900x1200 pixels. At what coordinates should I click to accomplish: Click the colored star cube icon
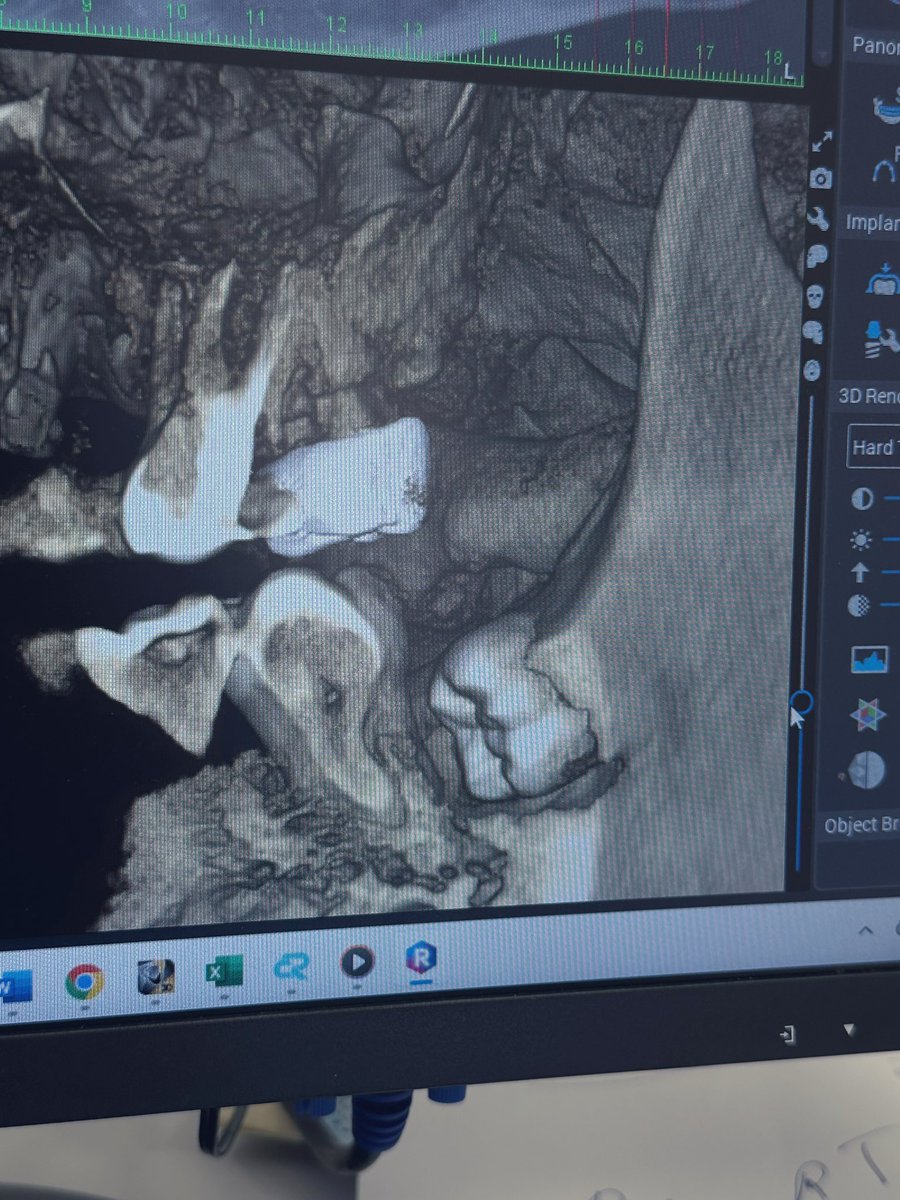[x=867, y=714]
